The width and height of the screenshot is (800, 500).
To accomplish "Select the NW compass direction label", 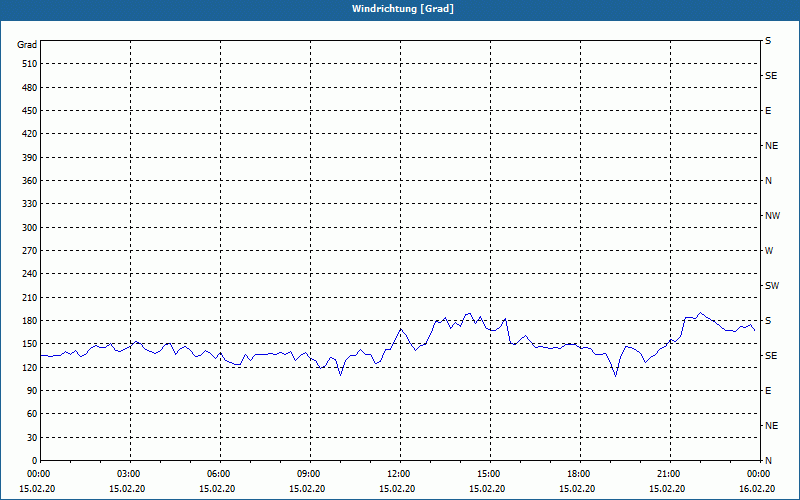I will tap(772, 216).
